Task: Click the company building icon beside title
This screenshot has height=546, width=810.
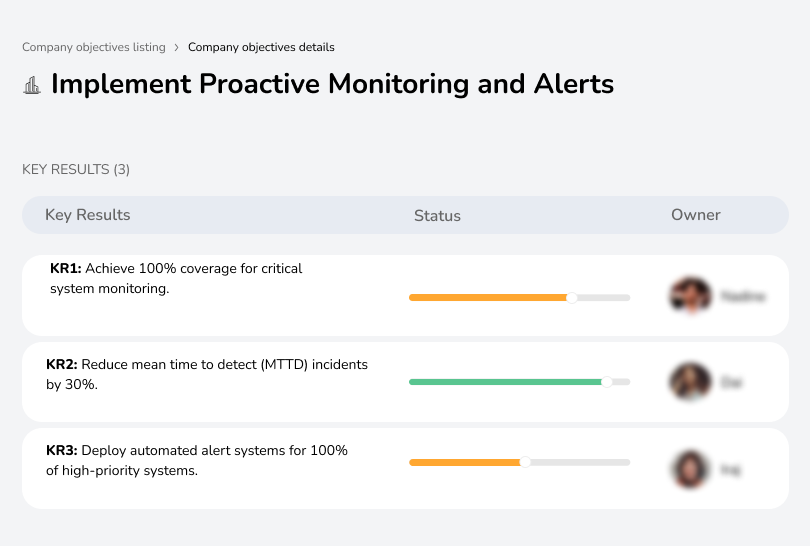Action: coord(32,85)
